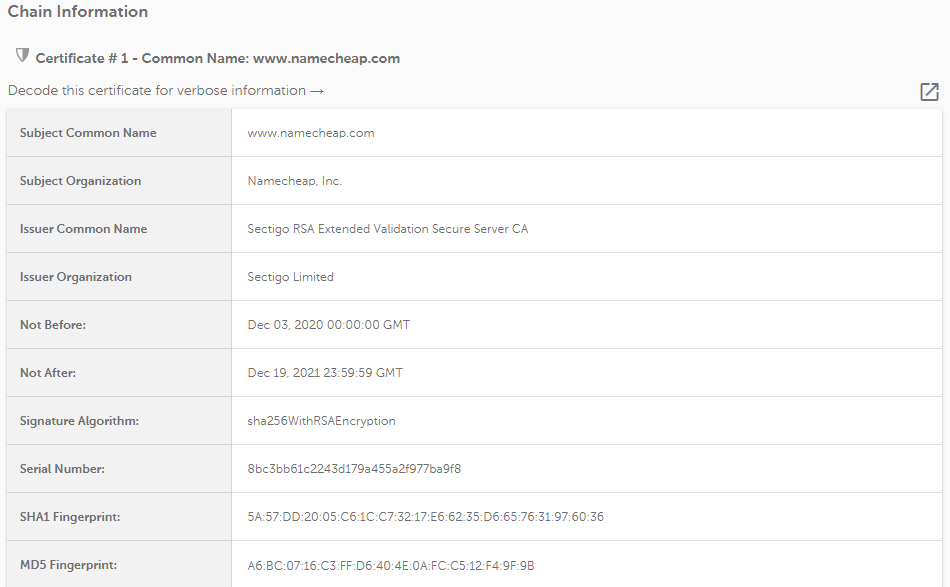Click the Sectigo RSA Extended Validation issuer value
The width and height of the screenshot is (950, 587).
[388, 228]
